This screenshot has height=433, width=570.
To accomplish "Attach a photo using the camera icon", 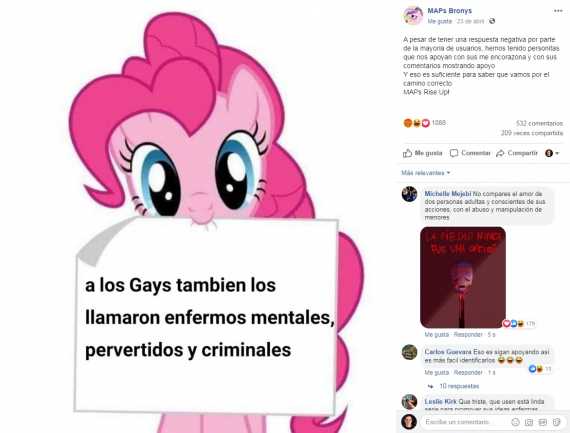I will click(529, 422).
